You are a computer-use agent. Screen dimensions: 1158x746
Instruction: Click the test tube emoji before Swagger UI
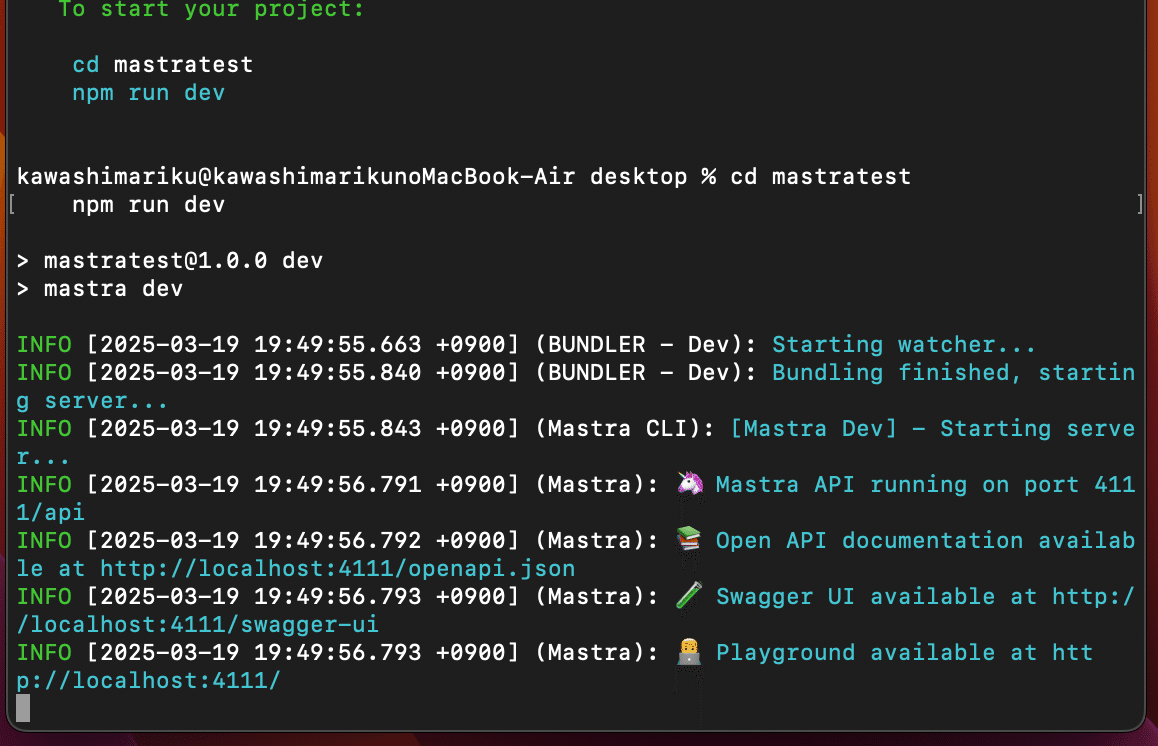(x=688, y=597)
